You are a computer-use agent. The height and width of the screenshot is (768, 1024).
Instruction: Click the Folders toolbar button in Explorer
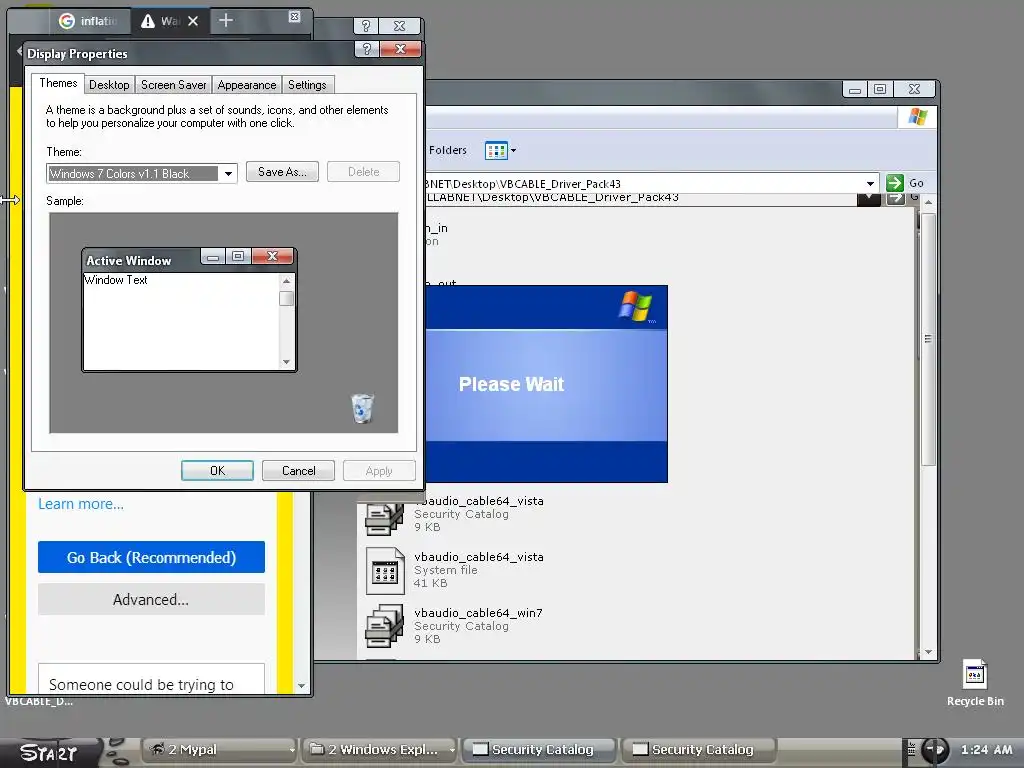448,150
